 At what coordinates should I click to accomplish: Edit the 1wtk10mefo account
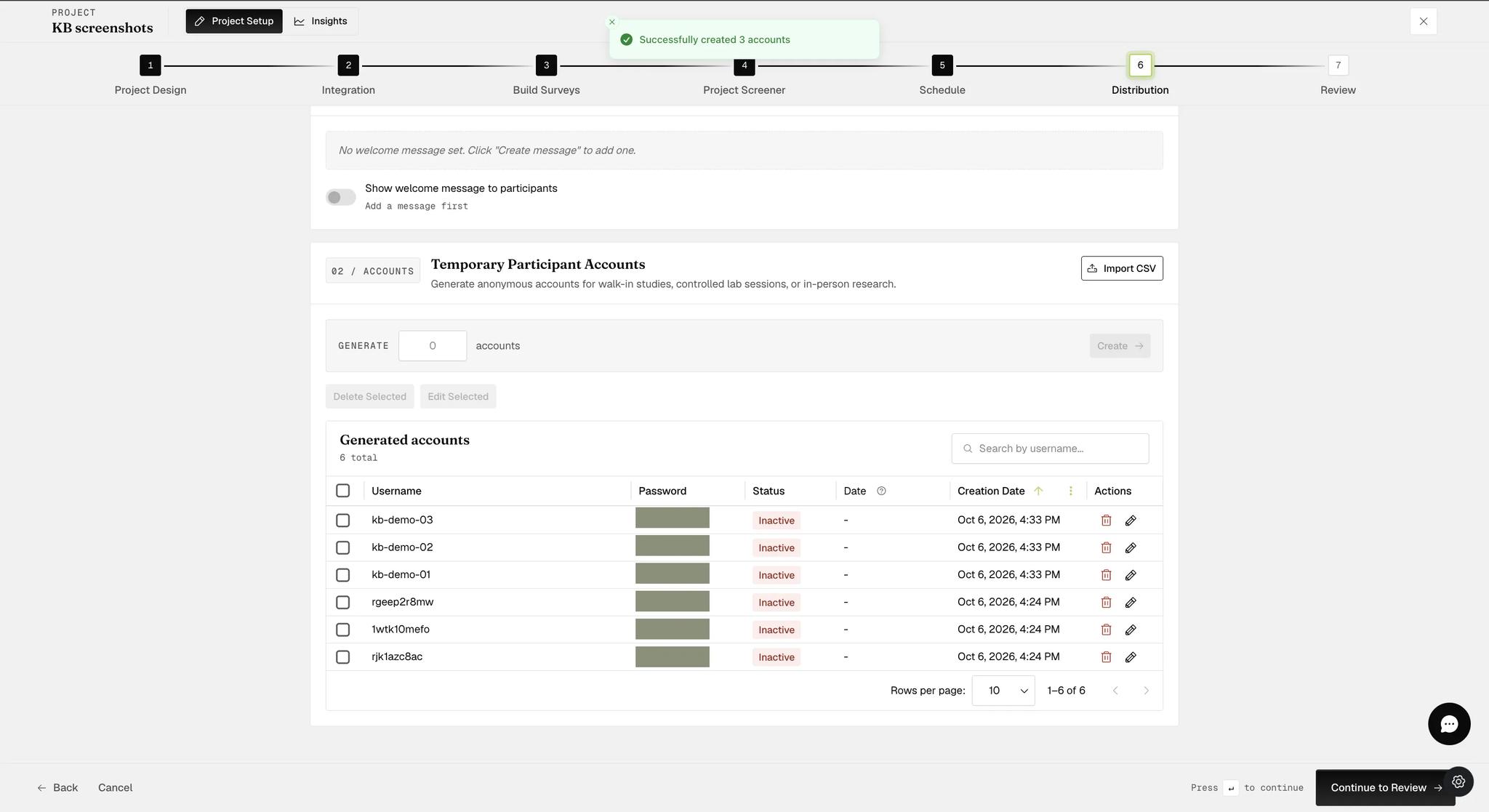pos(1131,630)
